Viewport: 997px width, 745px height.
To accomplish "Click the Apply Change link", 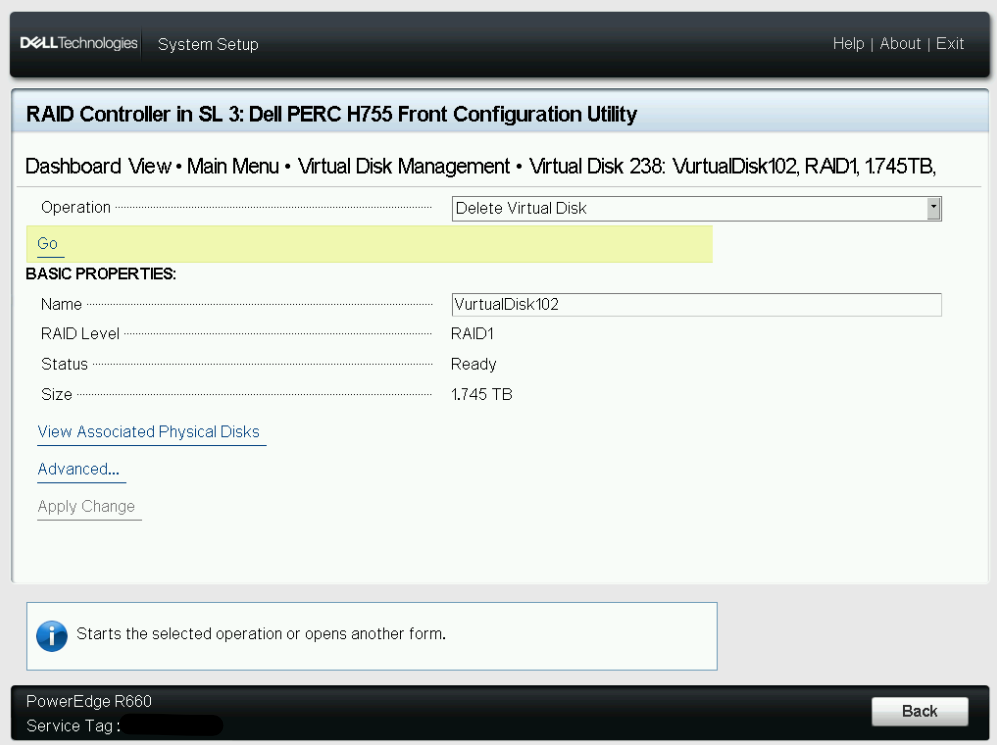I will click(86, 507).
